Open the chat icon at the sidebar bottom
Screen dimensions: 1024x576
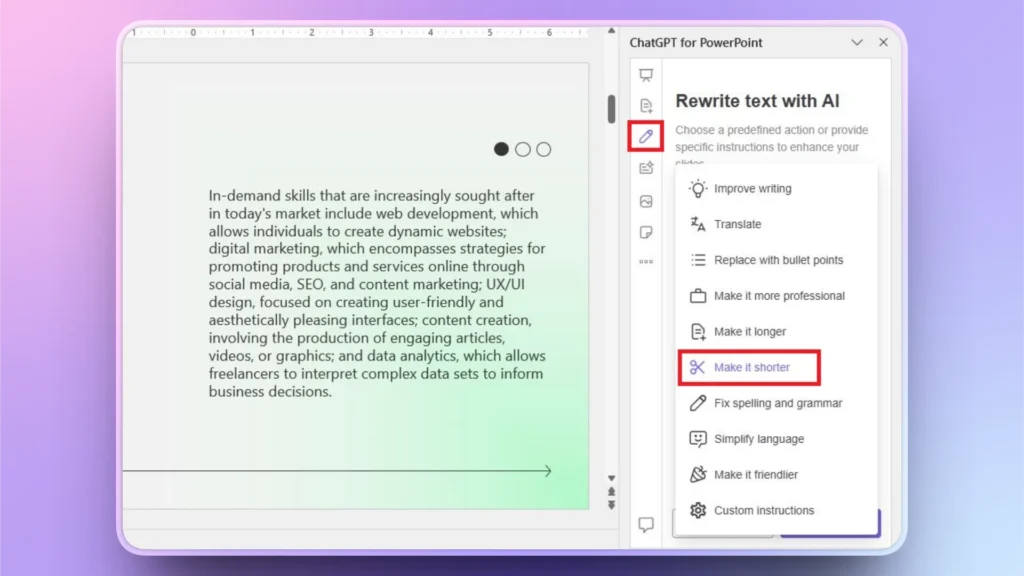click(x=646, y=522)
